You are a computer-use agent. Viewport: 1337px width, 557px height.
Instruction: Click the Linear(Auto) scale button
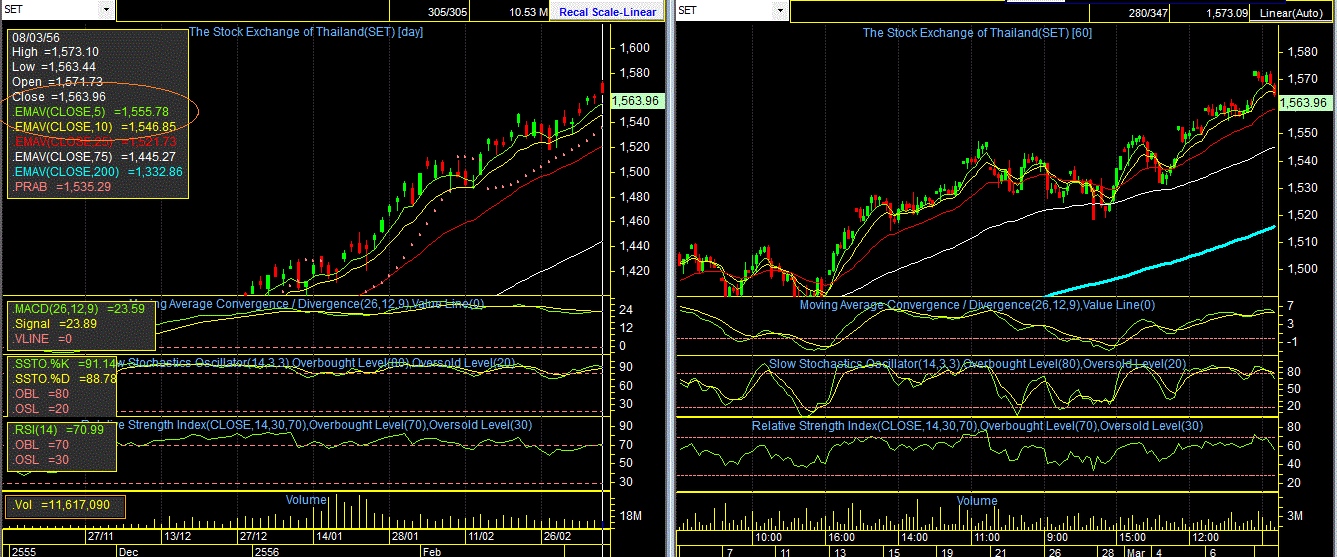pyautogui.click(x=1290, y=12)
